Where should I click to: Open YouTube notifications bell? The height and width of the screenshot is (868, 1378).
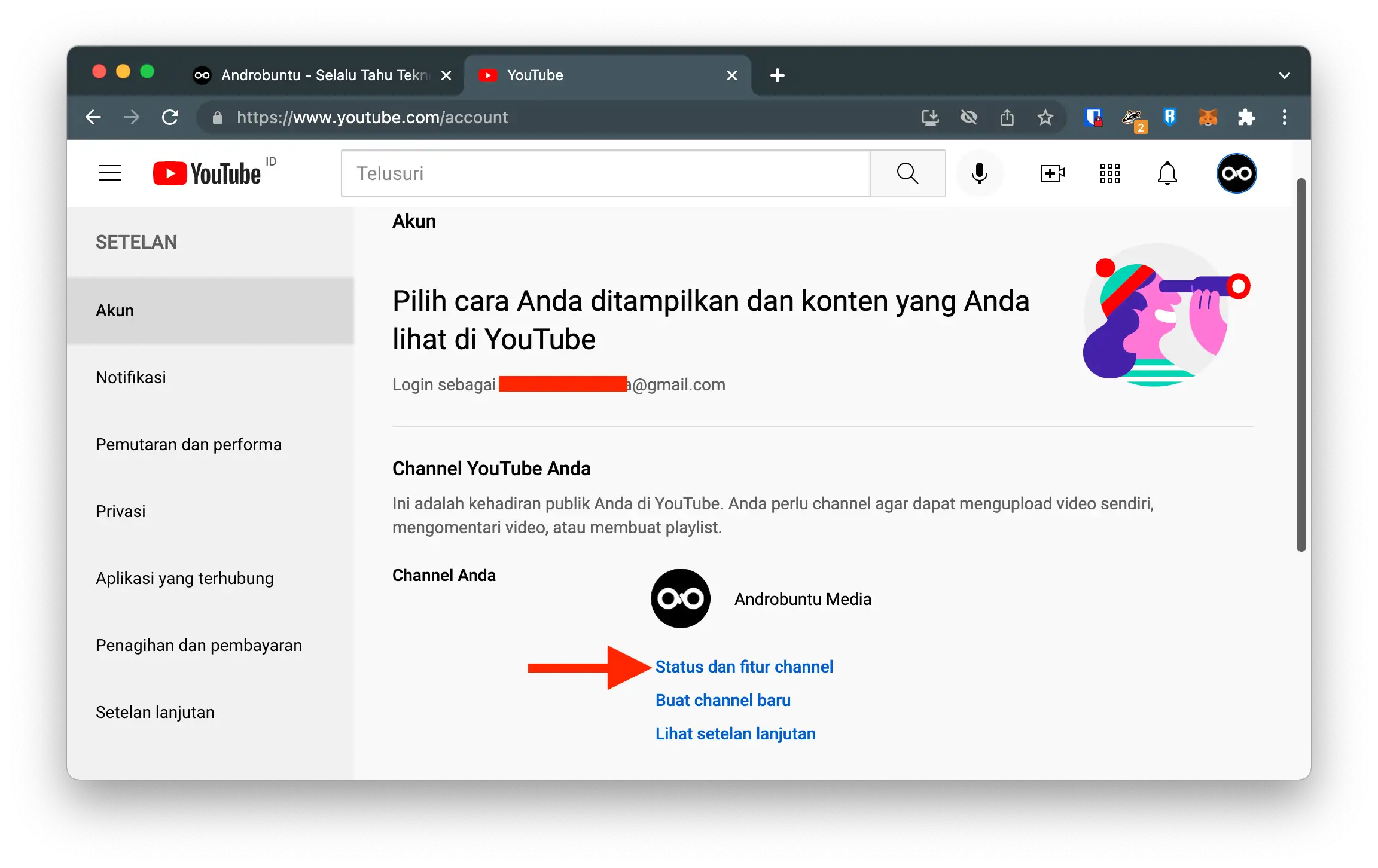(x=1167, y=173)
